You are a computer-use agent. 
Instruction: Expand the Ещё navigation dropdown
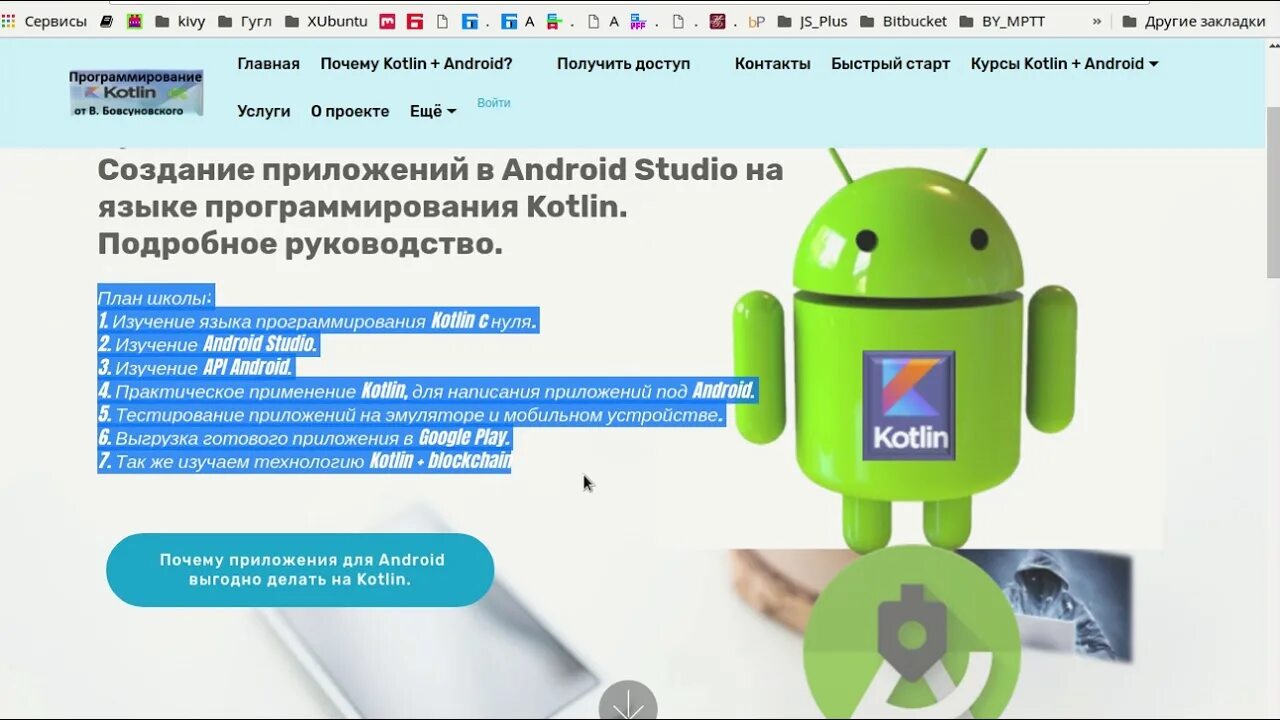coord(433,111)
